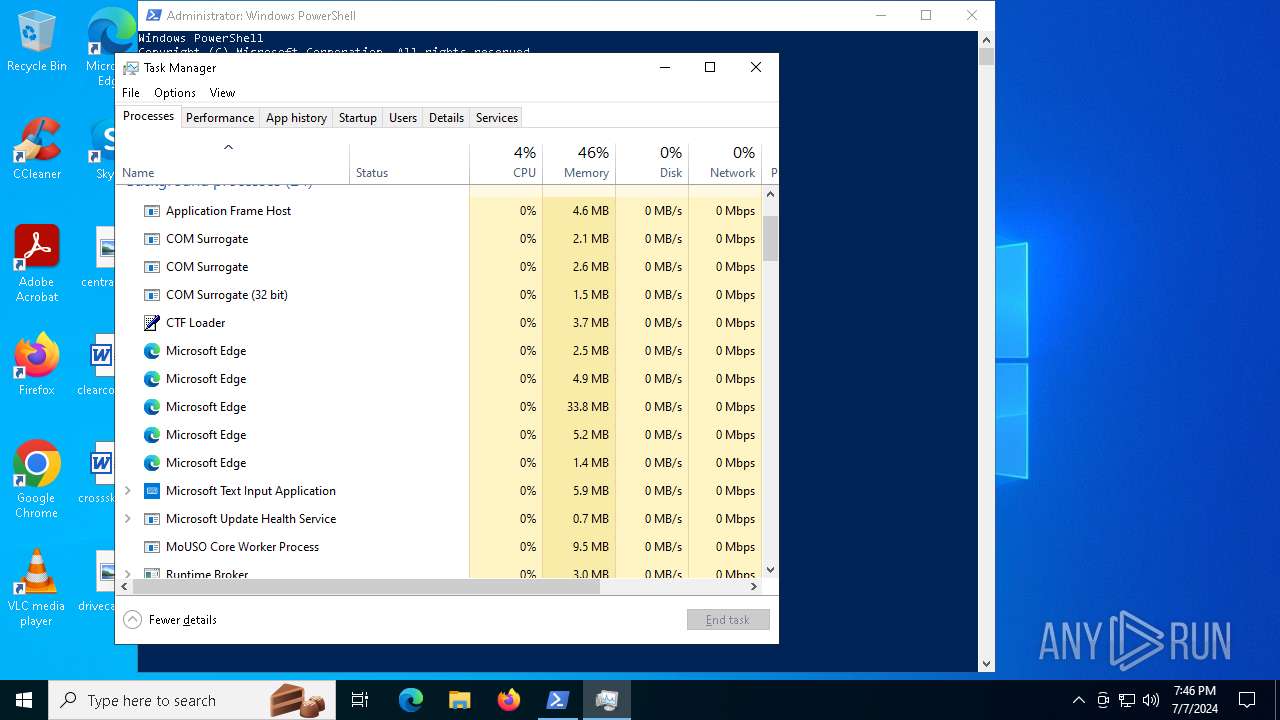Click the sort arrow above the Name column

(228, 147)
